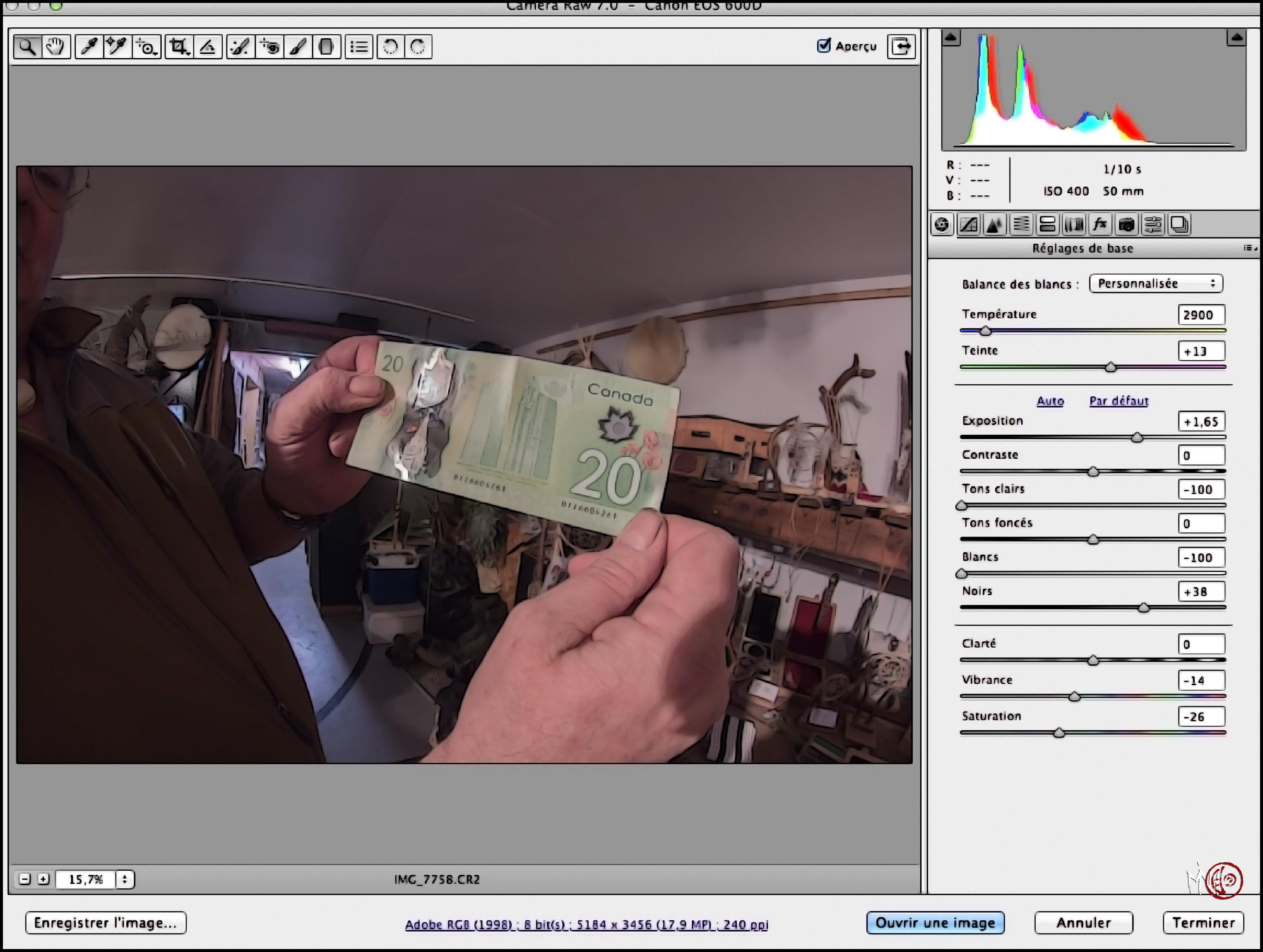The width and height of the screenshot is (1263, 952).
Task: Uncheck the Aperçu preview checkbox
Action: (824, 45)
